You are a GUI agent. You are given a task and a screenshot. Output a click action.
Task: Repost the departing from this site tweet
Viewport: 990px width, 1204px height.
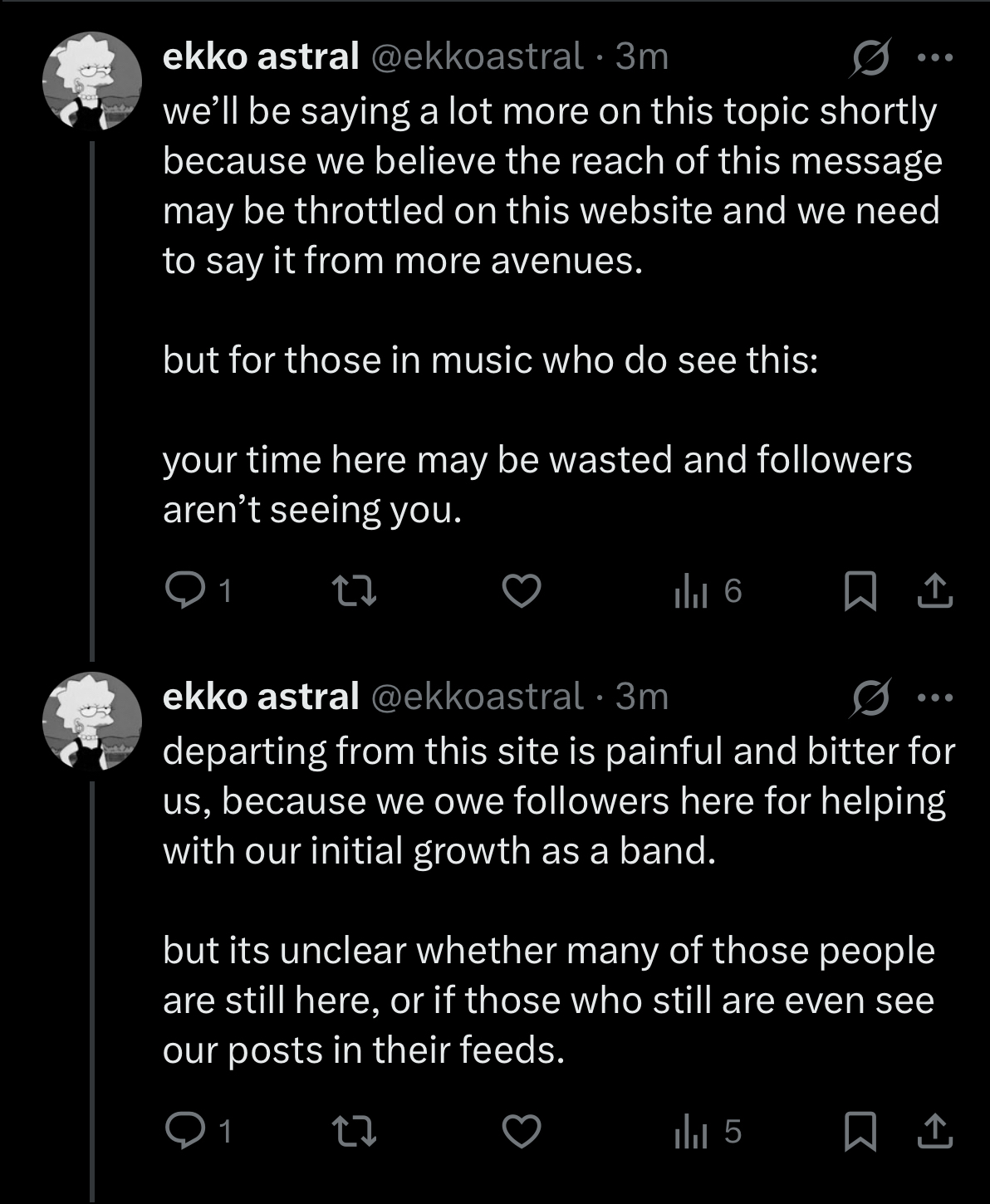(x=354, y=1131)
